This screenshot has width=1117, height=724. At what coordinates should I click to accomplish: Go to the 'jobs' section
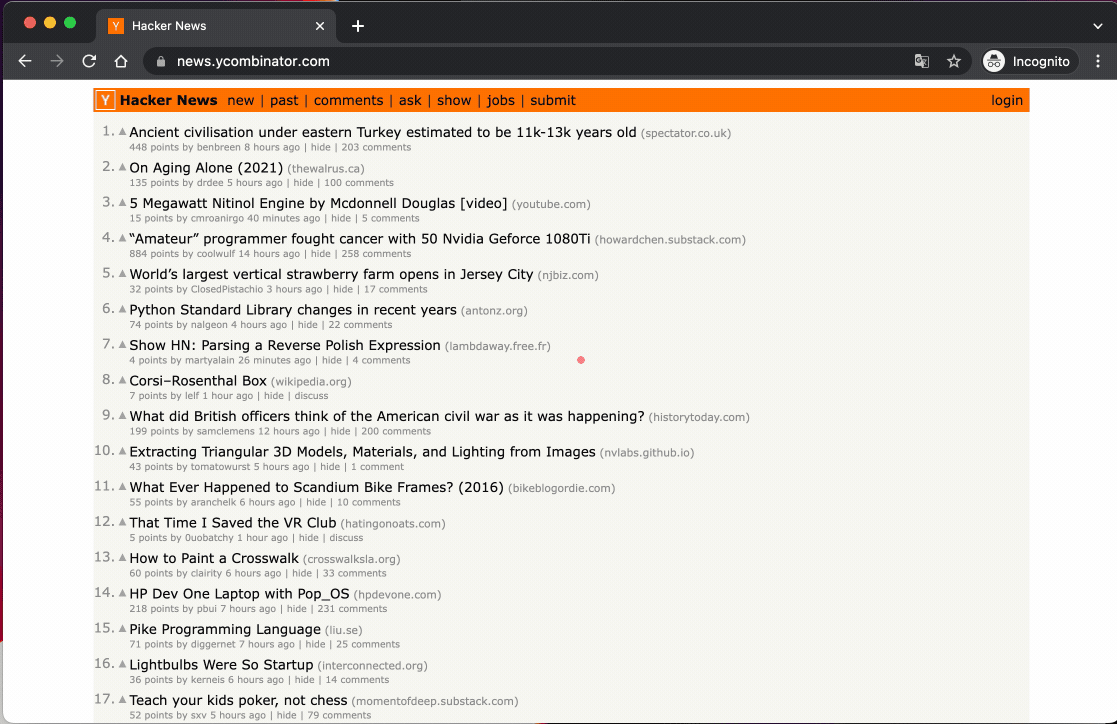[501, 100]
